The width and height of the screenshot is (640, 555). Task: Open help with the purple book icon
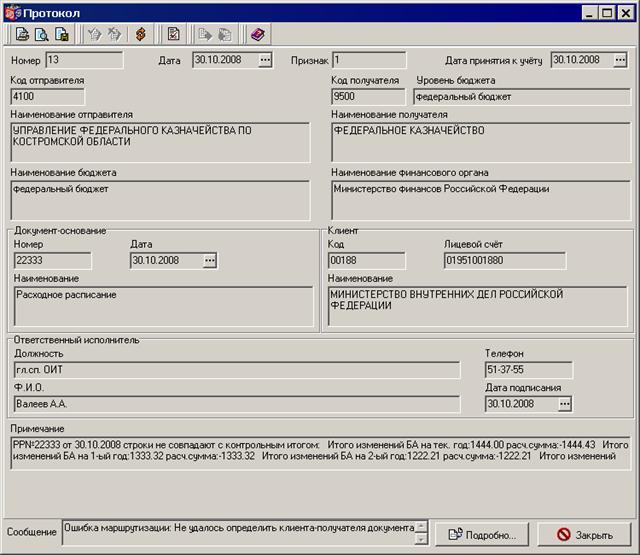coord(258,34)
